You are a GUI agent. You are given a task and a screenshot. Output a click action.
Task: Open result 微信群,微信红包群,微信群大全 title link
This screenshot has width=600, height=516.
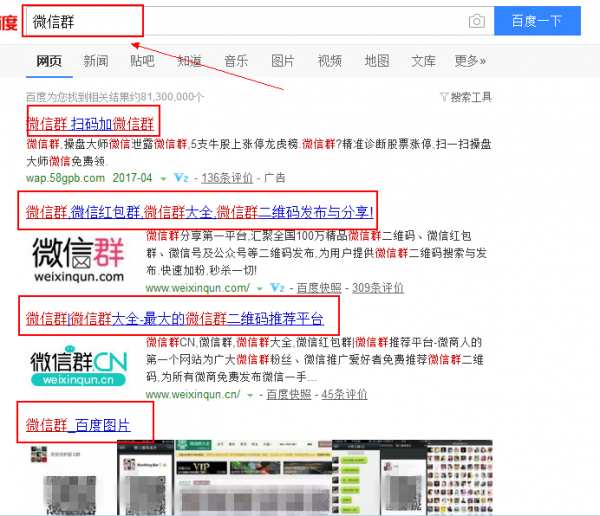[x=200, y=212]
